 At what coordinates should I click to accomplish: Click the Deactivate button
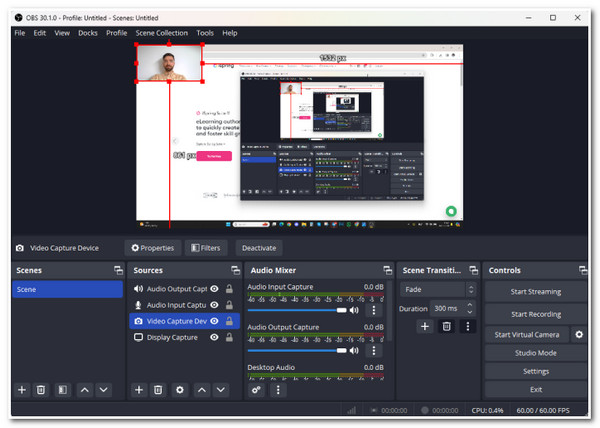coord(259,248)
